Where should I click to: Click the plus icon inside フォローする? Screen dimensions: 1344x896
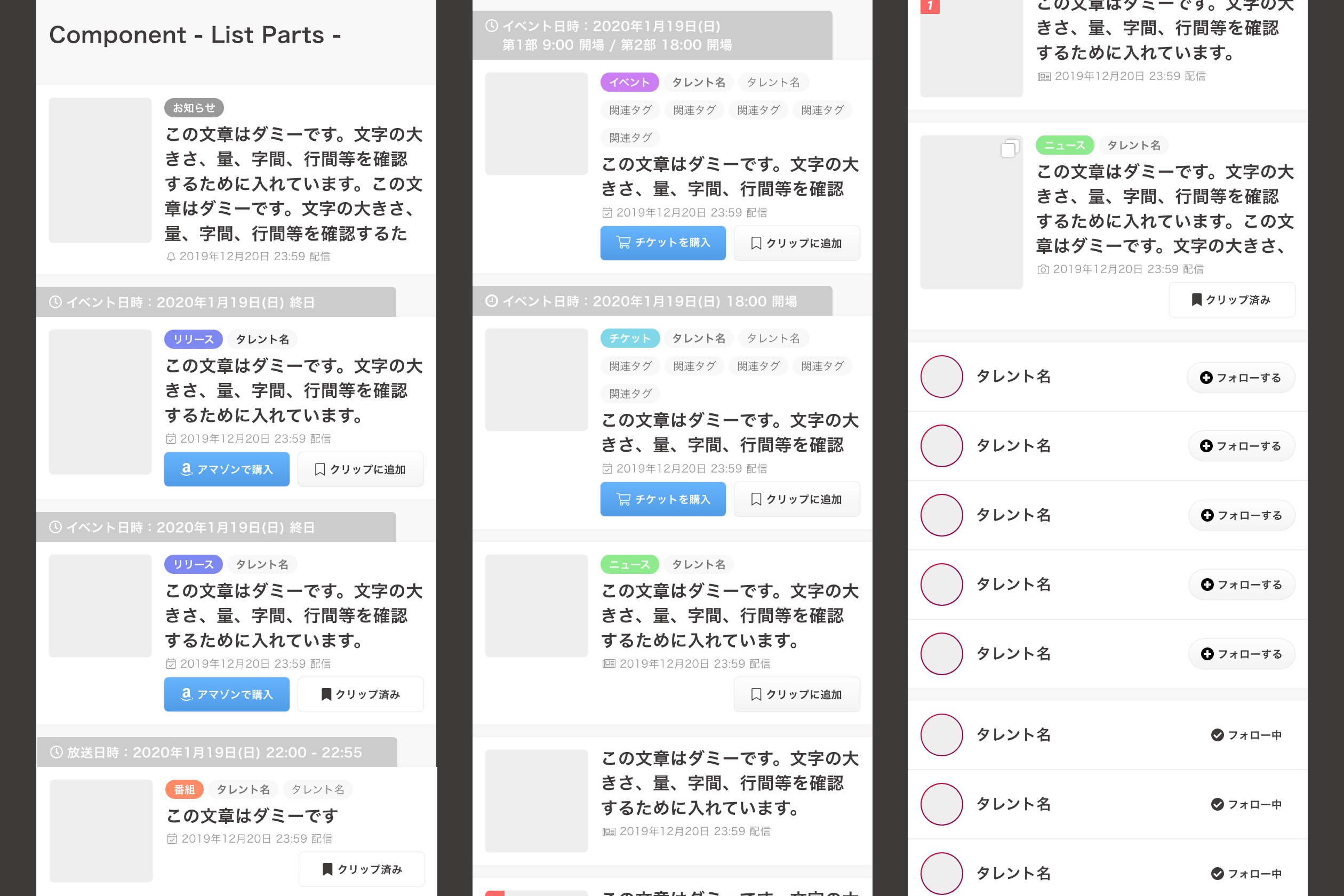(1206, 377)
